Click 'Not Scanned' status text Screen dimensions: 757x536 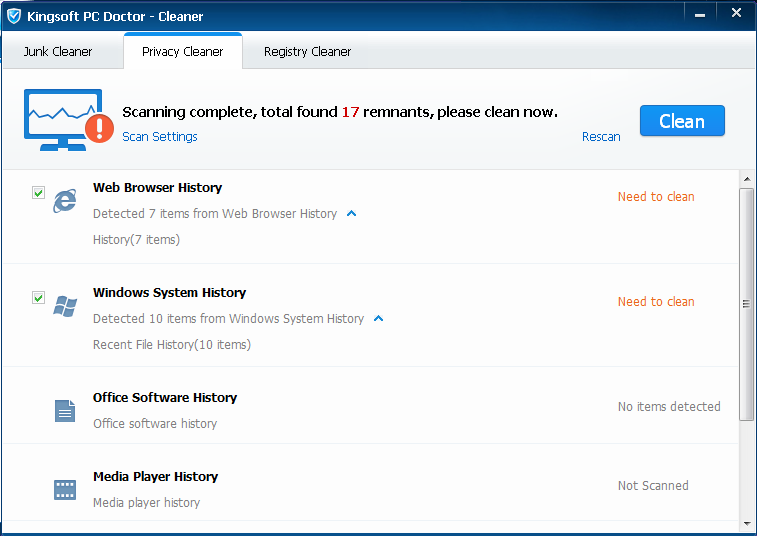(653, 485)
